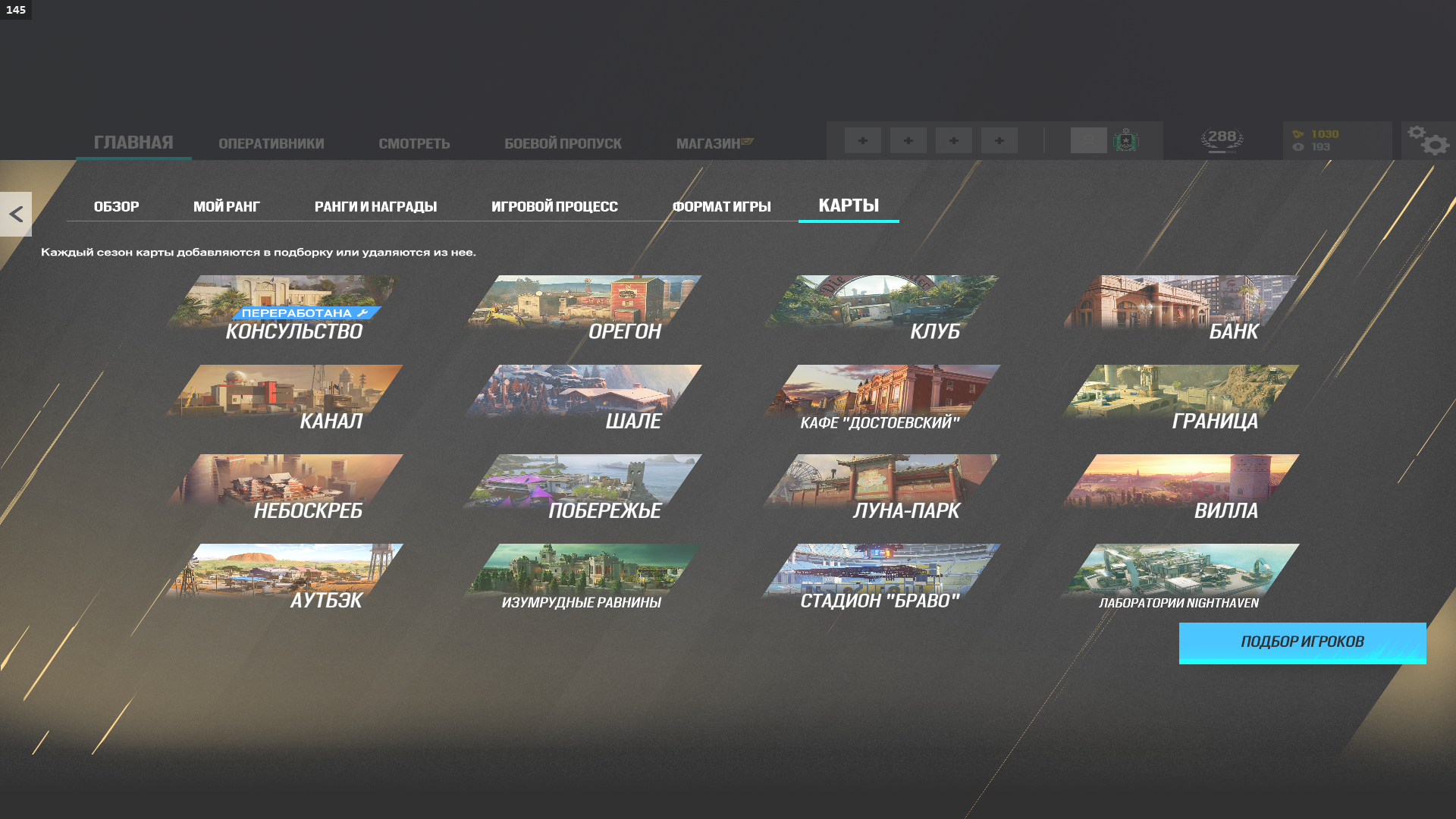The width and height of the screenshot is (1456, 819).
Task: Add a player in the rightmost squad slot
Action: tap(999, 140)
